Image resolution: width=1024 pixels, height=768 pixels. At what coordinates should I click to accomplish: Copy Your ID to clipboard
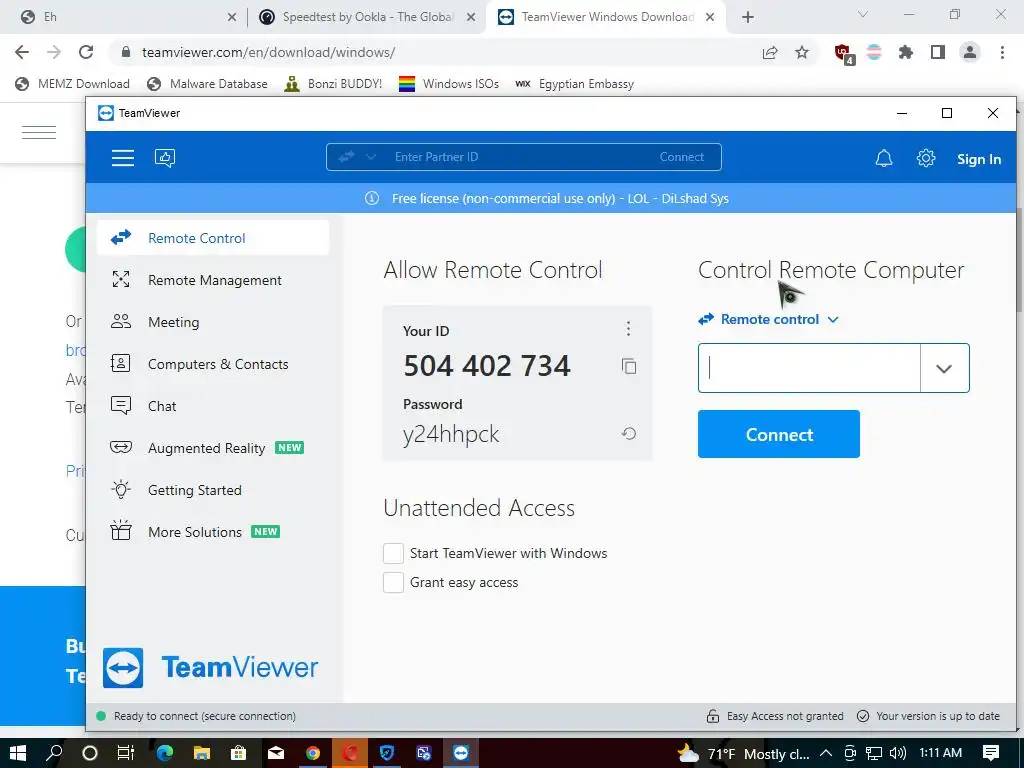pos(629,366)
